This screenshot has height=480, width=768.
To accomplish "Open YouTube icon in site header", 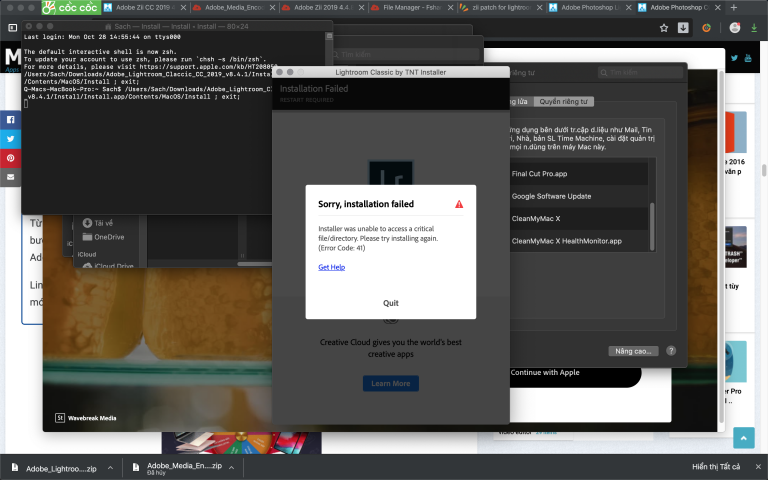I will tap(748, 58).
